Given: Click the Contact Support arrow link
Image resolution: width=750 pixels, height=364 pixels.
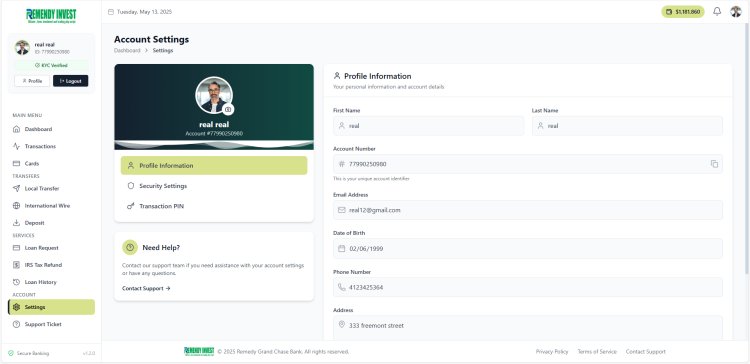Looking at the screenshot, I should pyautogui.click(x=146, y=288).
